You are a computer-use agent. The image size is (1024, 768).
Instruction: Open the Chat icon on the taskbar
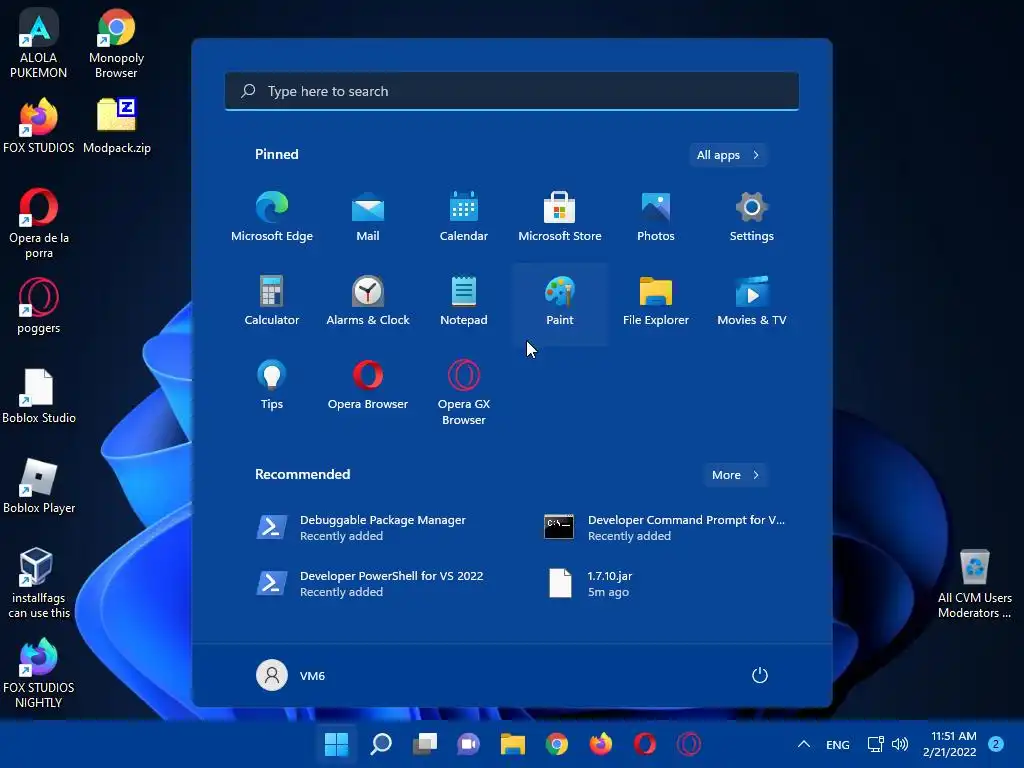[469, 744]
